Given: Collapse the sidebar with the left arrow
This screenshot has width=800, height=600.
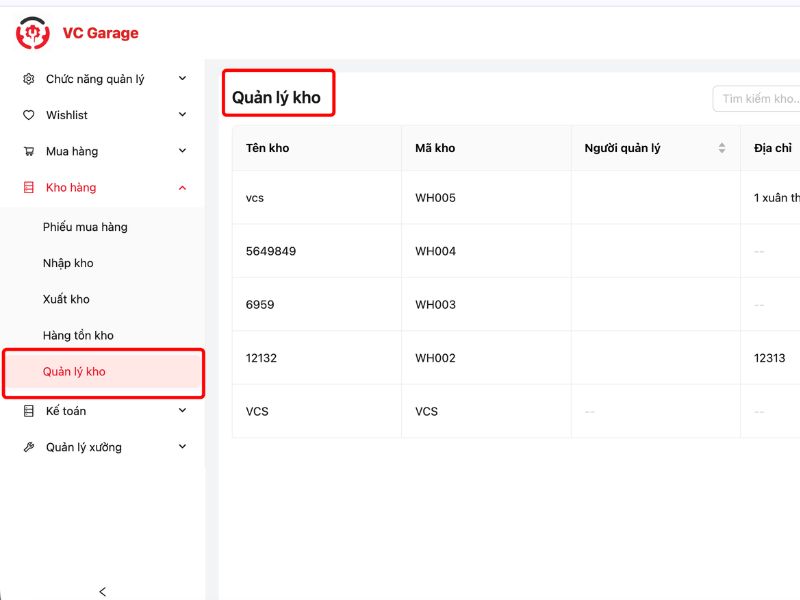Looking at the screenshot, I should 102,591.
